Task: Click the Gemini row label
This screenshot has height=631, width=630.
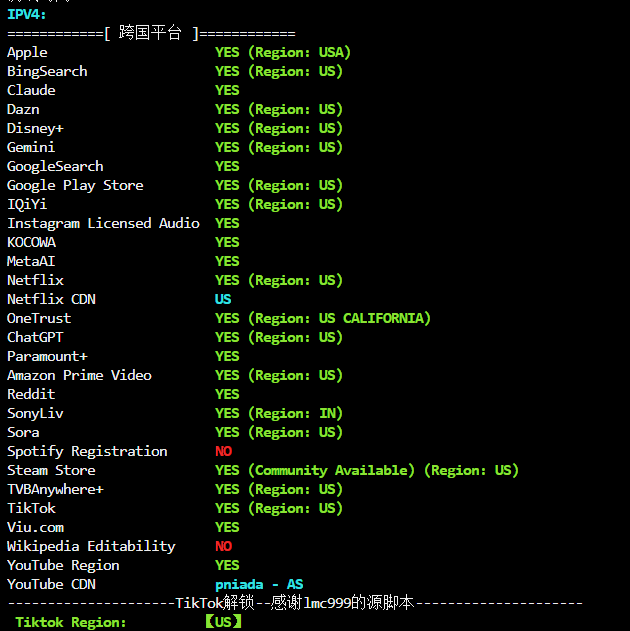Action: [31, 147]
